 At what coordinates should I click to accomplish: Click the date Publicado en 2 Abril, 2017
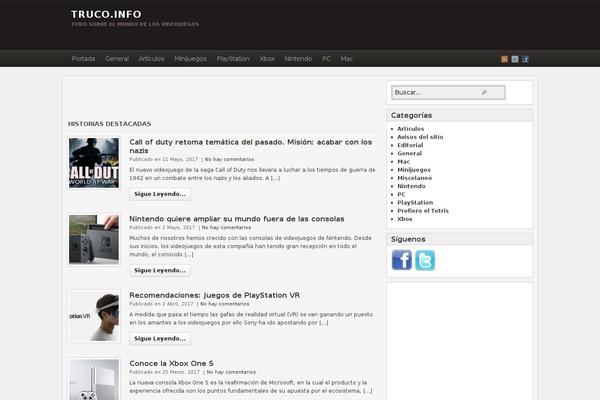[161, 304]
